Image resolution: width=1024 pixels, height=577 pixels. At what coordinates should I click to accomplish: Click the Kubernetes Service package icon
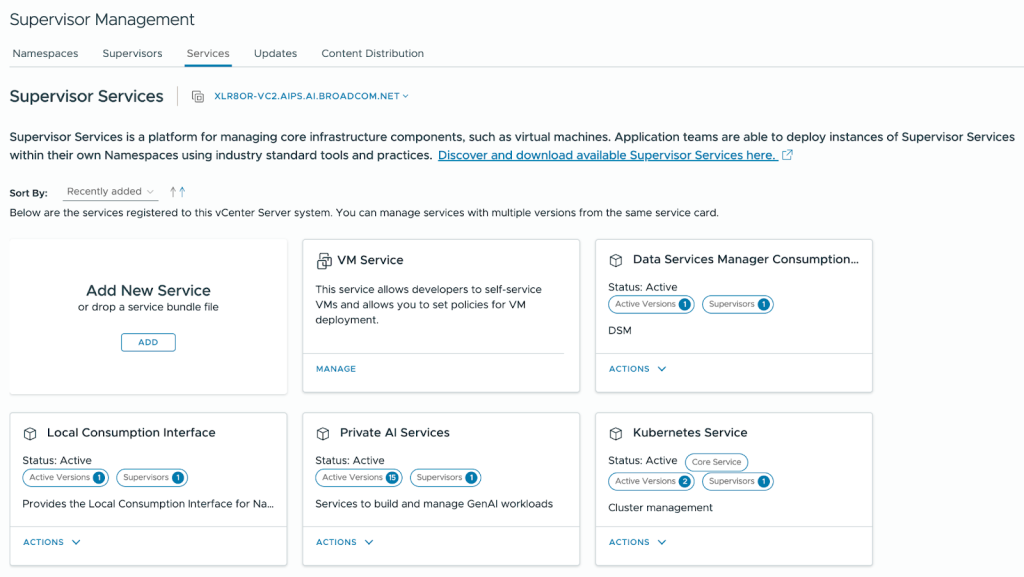click(616, 433)
